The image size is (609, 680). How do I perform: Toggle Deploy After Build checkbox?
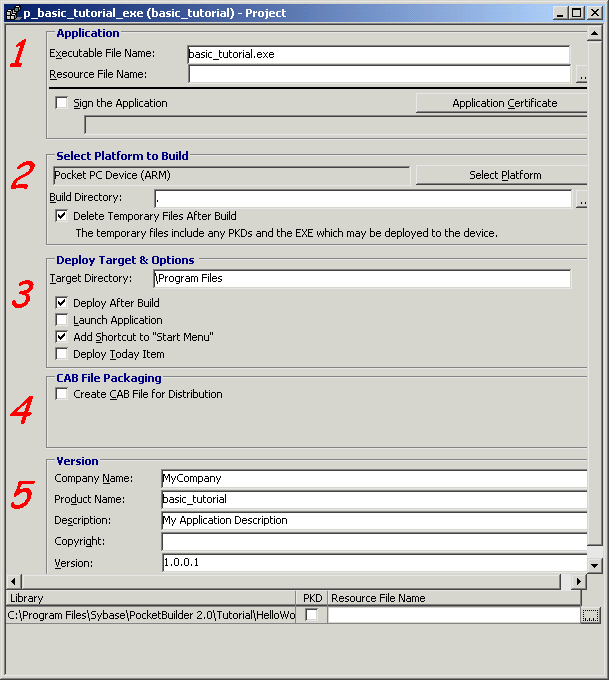(62, 303)
